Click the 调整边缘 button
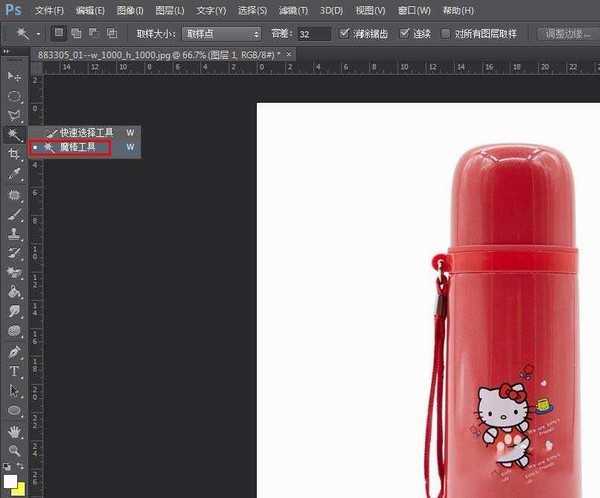This screenshot has width=600, height=498. [x=566, y=34]
